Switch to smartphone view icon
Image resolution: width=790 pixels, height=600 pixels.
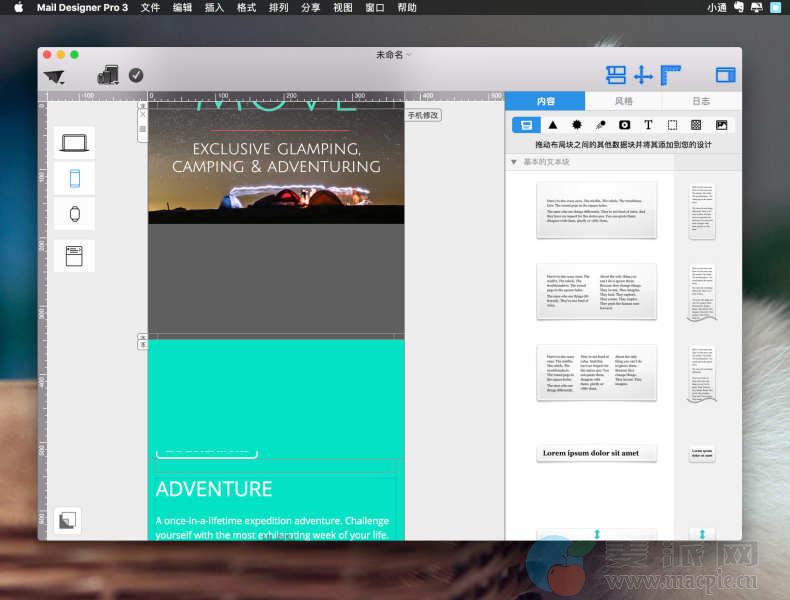74,178
